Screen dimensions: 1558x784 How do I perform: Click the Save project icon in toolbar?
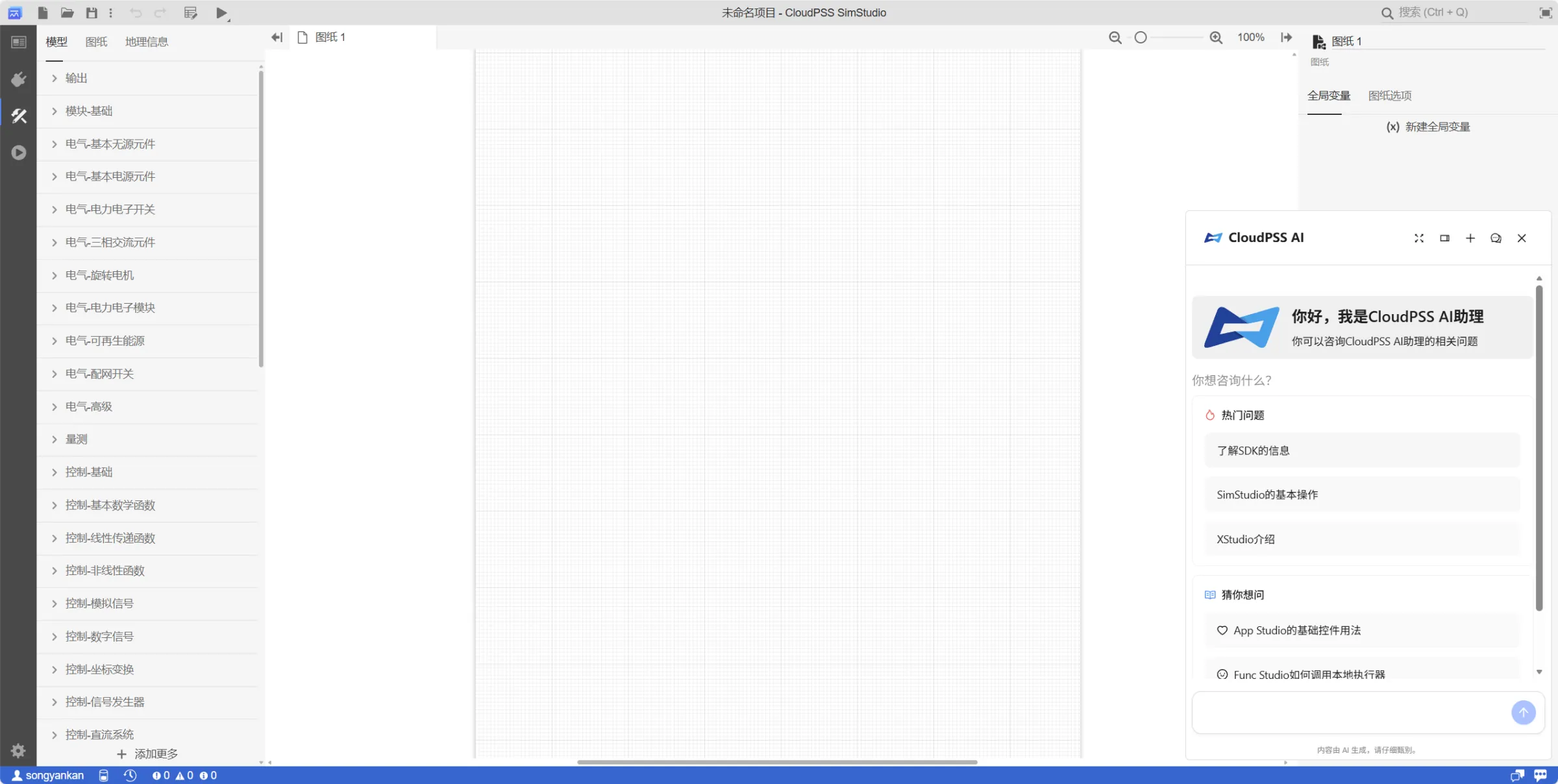[92, 12]
